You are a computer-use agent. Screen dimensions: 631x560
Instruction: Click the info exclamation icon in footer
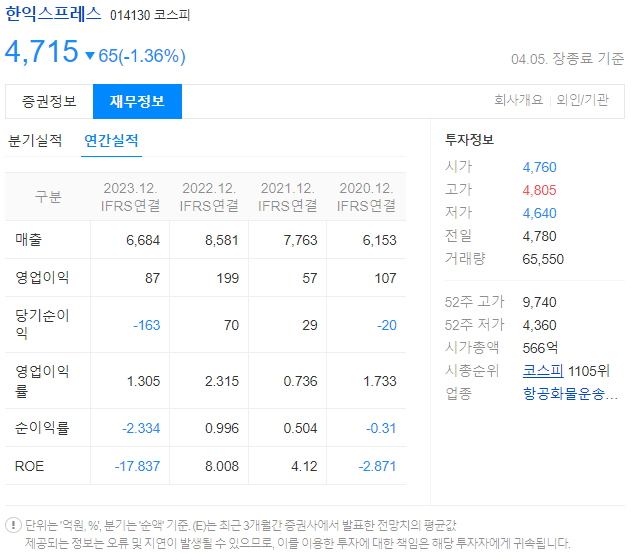[x=13, y=525]
